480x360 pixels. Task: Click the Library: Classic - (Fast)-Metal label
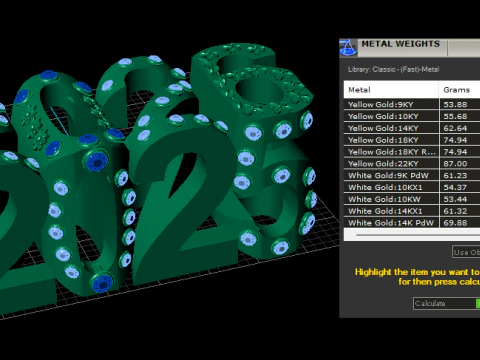coord(393,69)
